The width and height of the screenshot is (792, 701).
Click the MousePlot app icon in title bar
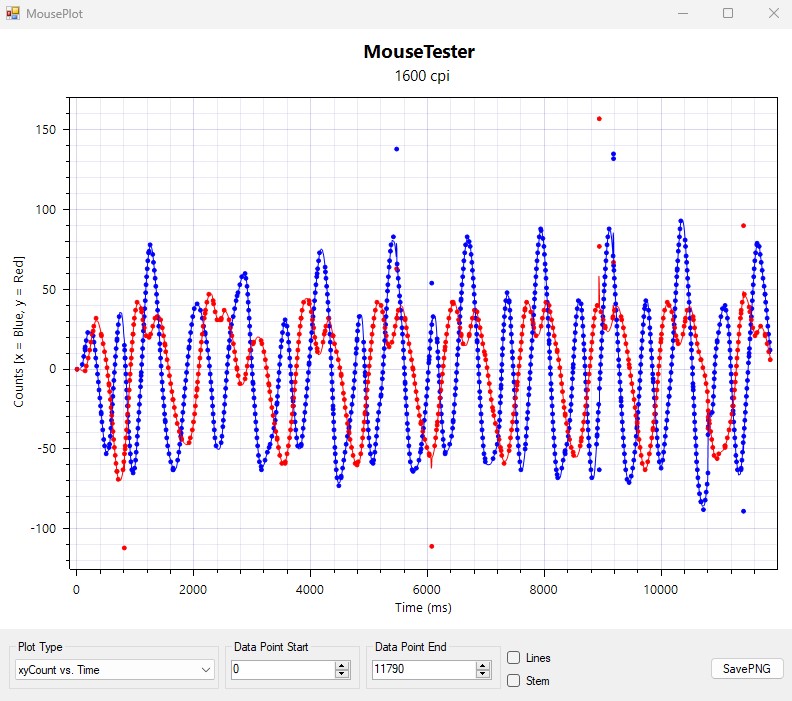[13, 13]
